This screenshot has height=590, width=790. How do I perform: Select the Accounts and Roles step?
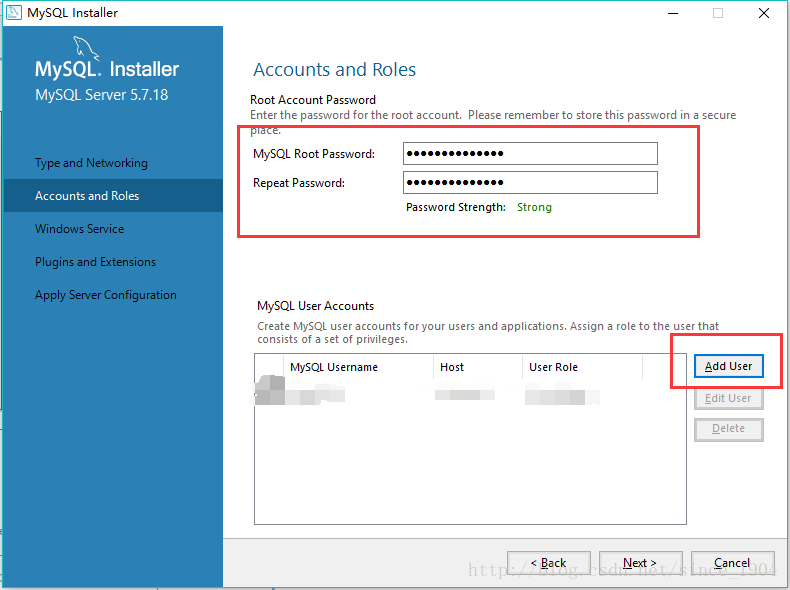click(87, 196)
